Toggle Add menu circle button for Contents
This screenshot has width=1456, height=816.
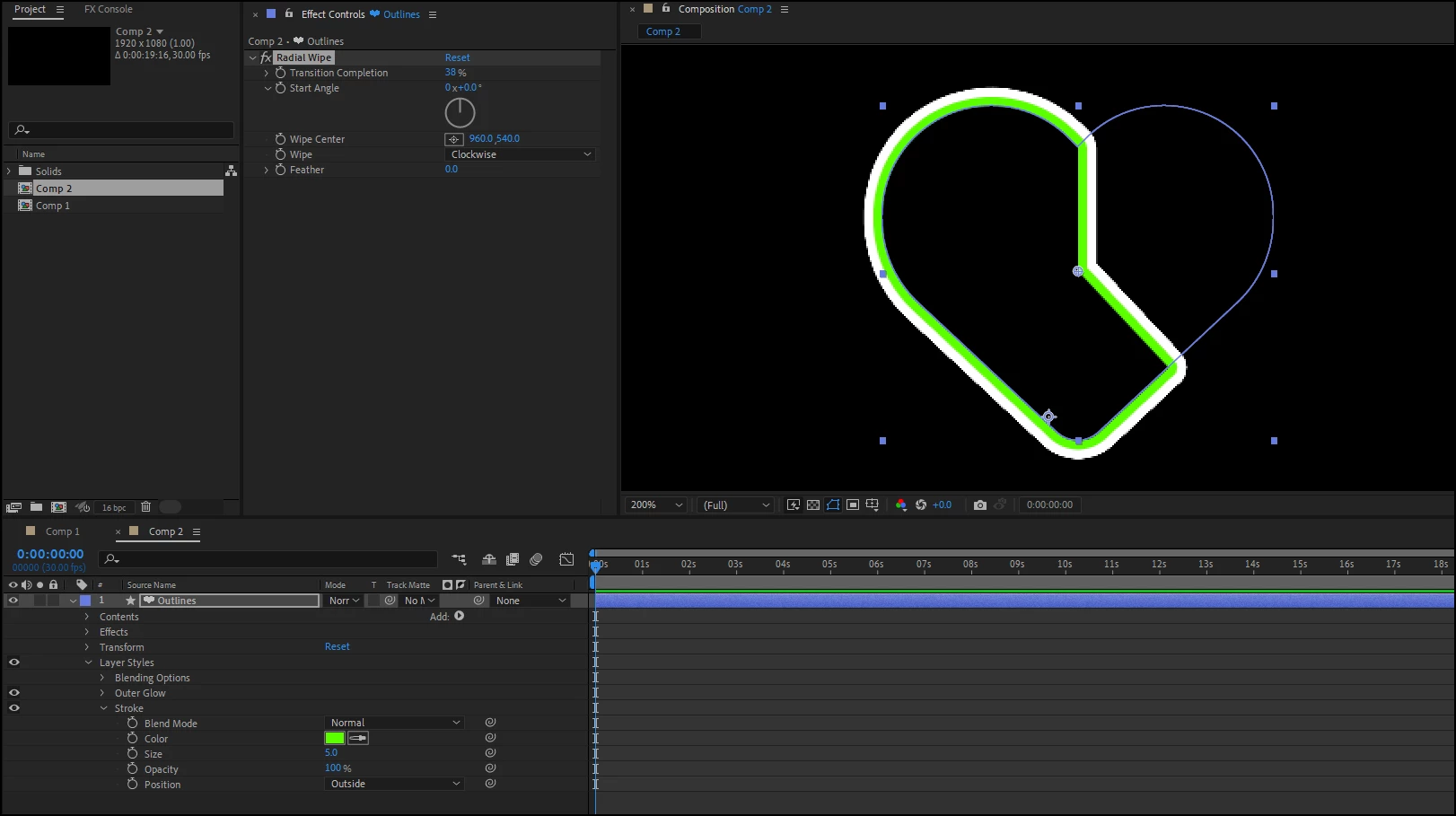click(x=460, y=616)
